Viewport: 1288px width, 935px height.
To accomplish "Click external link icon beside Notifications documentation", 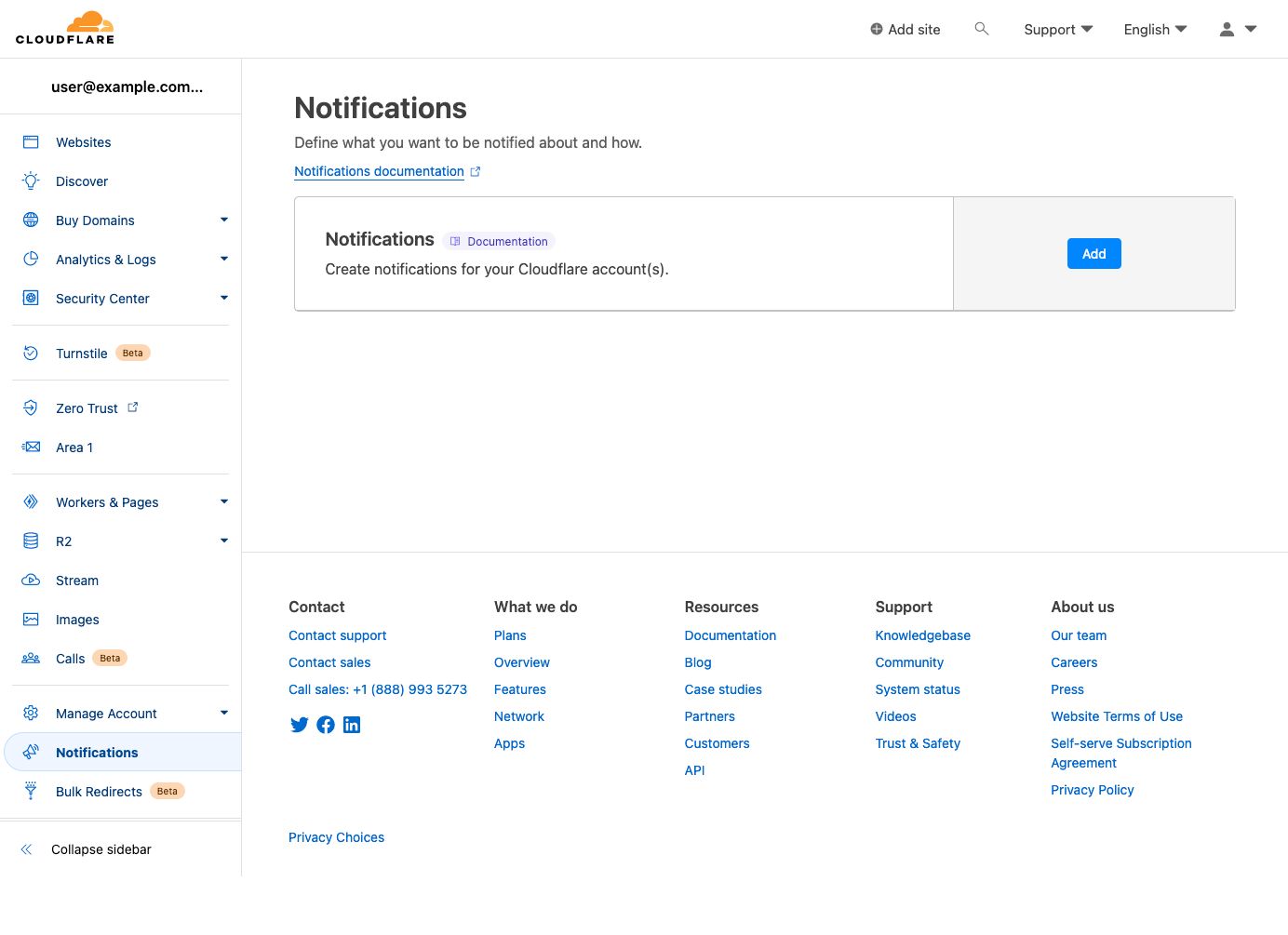I will tap(476, 171).
